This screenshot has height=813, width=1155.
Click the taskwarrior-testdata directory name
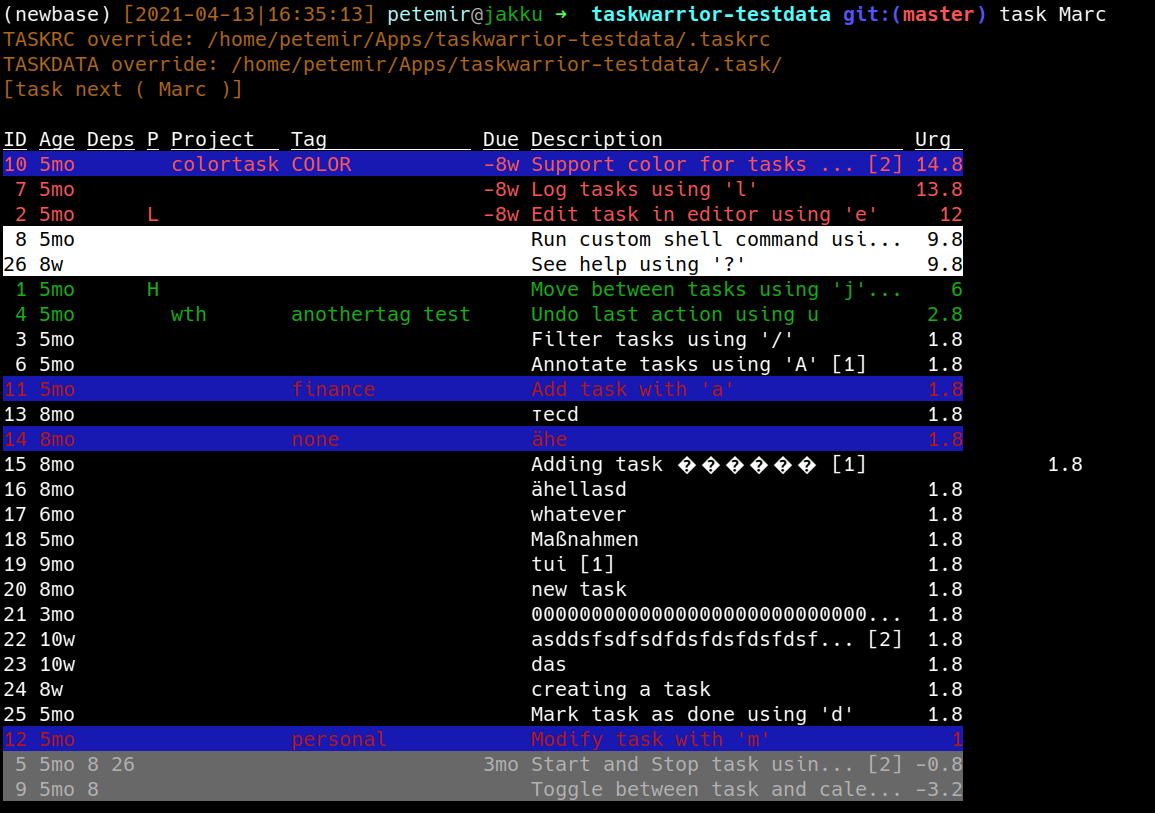click(711, 14)
